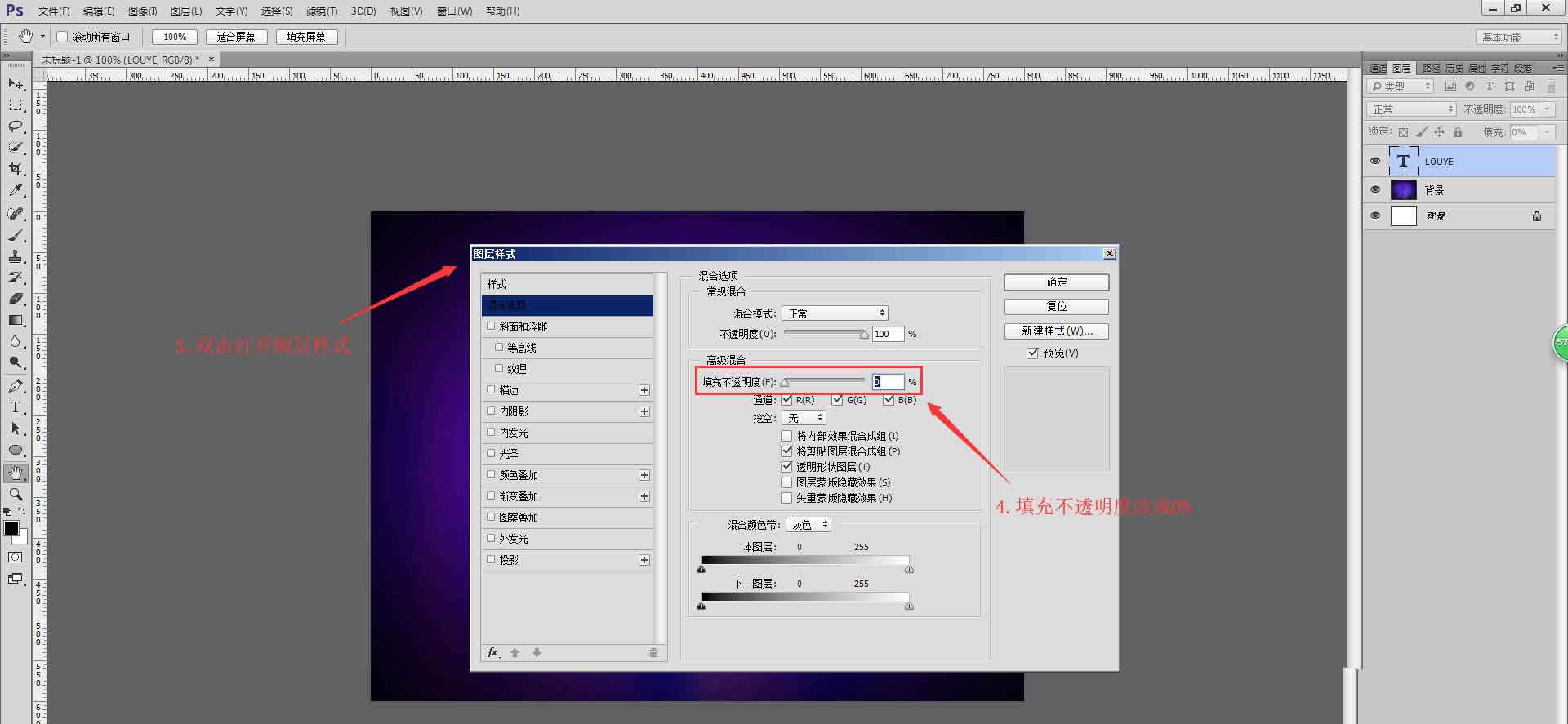Hide the LOUYE text layer
This screenshot has height=724, width=1568.
tap(1375, 162)
